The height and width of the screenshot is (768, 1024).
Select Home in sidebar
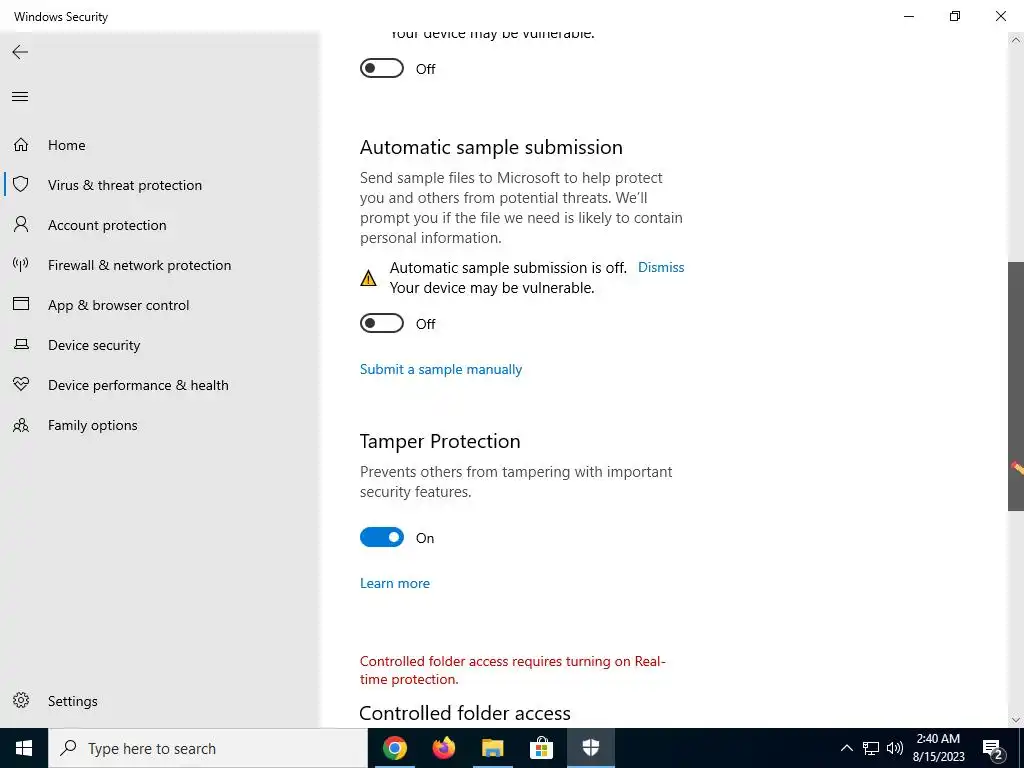(x=67, y=145)
